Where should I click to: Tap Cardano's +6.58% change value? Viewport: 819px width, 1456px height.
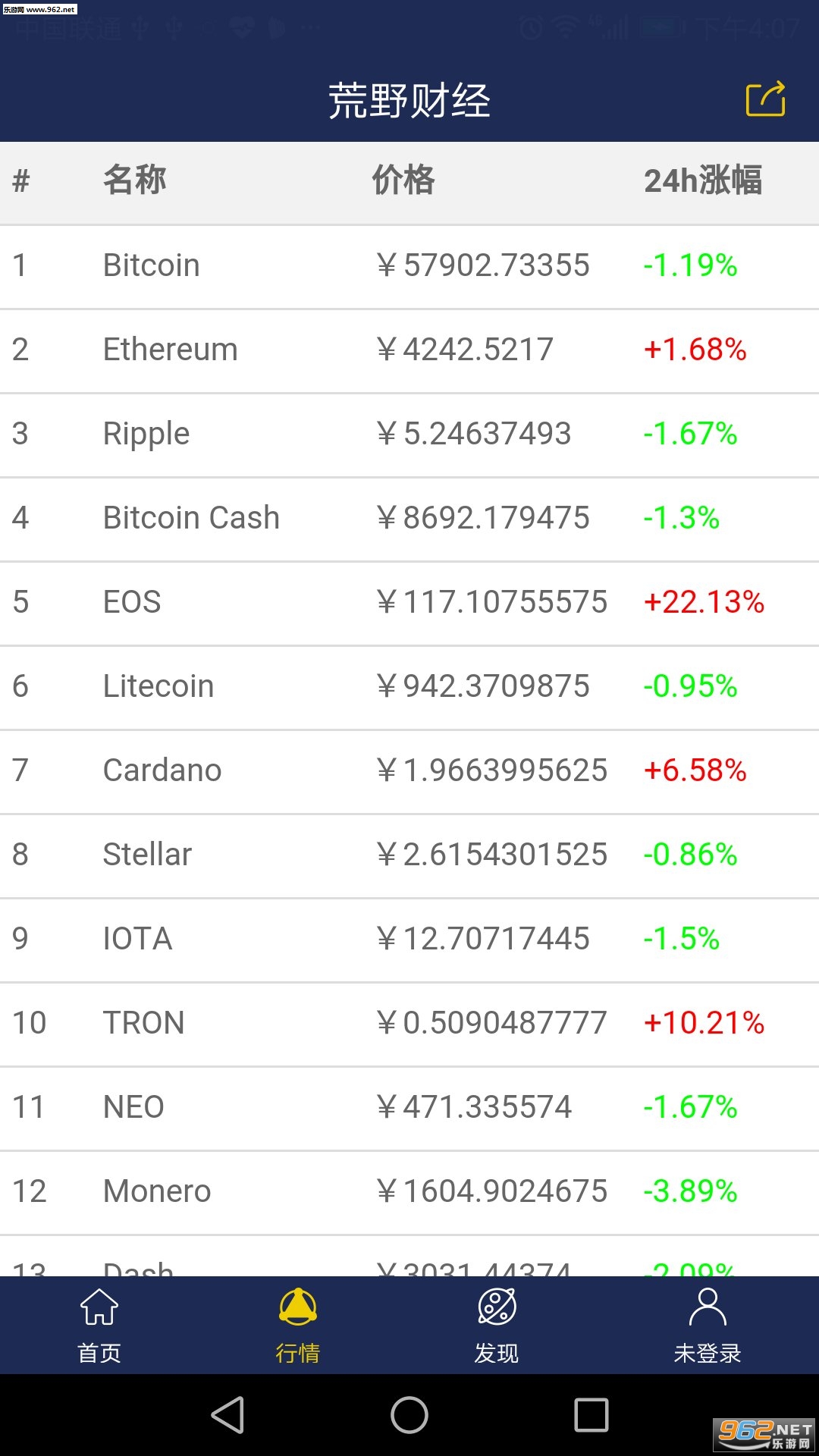point(695,770)
